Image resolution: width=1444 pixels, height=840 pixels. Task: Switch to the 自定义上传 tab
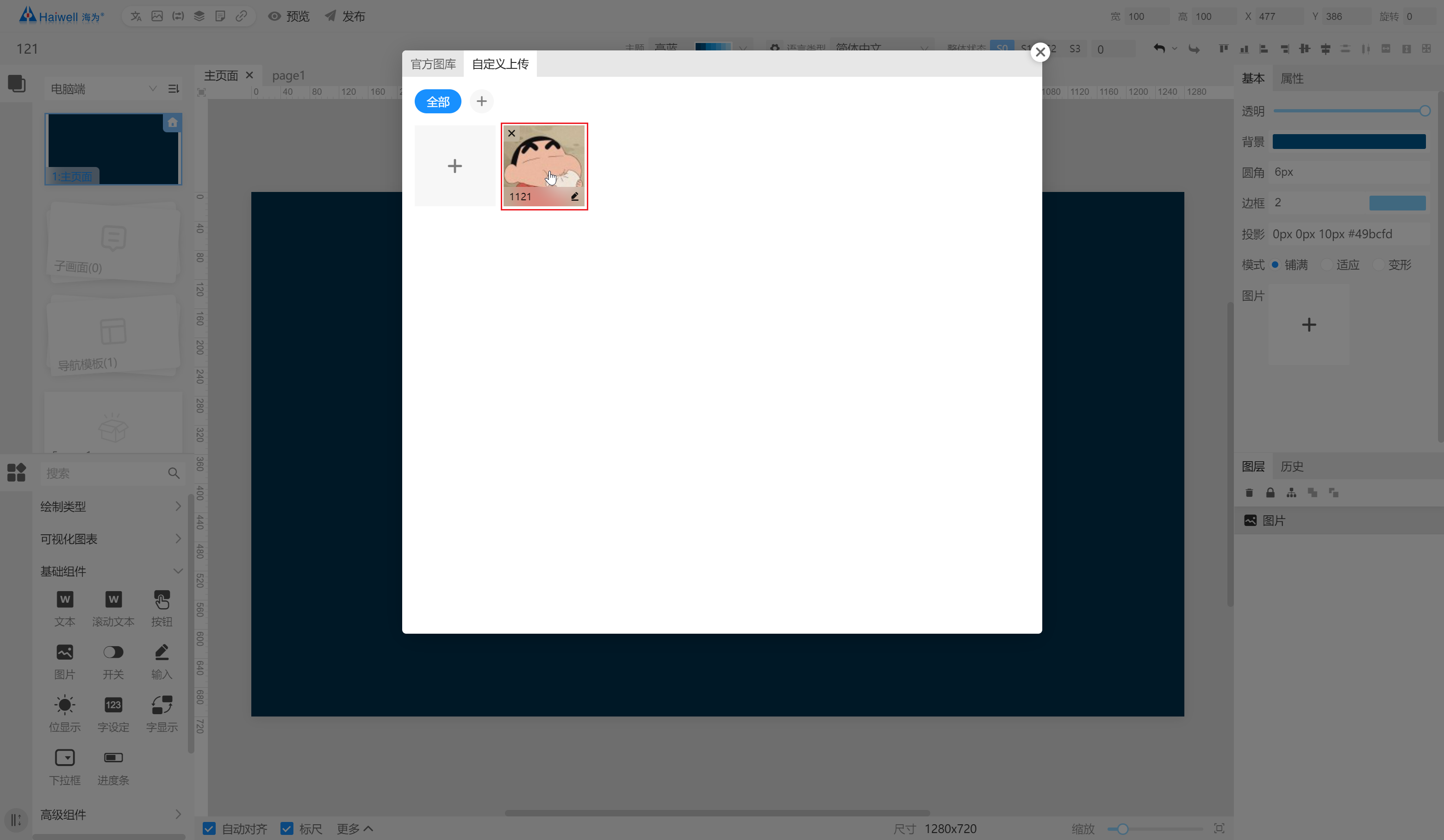coord(500,63)
